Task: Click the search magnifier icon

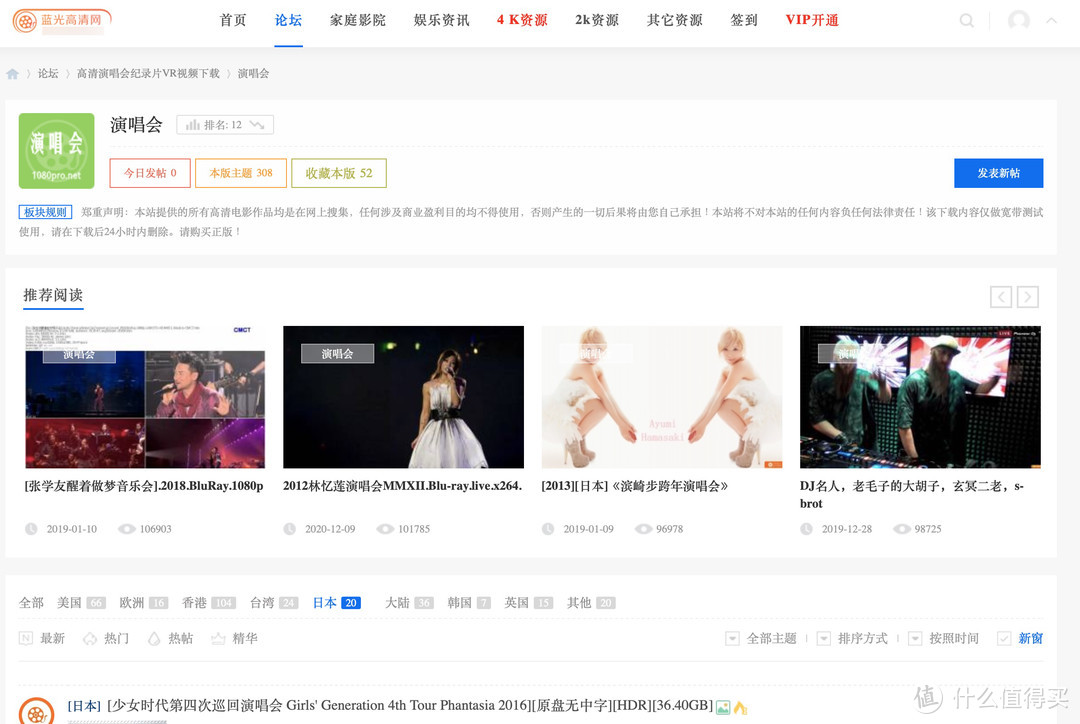Action: 966,20
